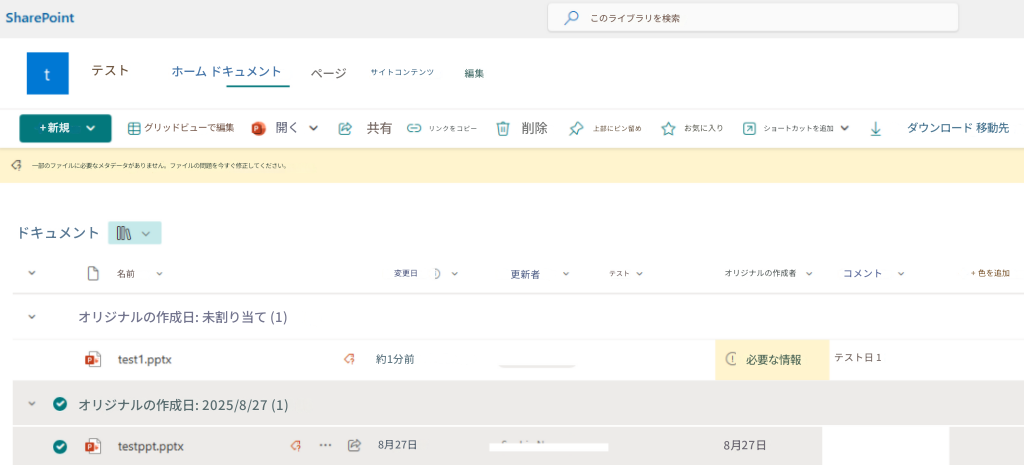
Task: Collapse the 2025/8/27 (1) group
Action: [x=31, y=404]
